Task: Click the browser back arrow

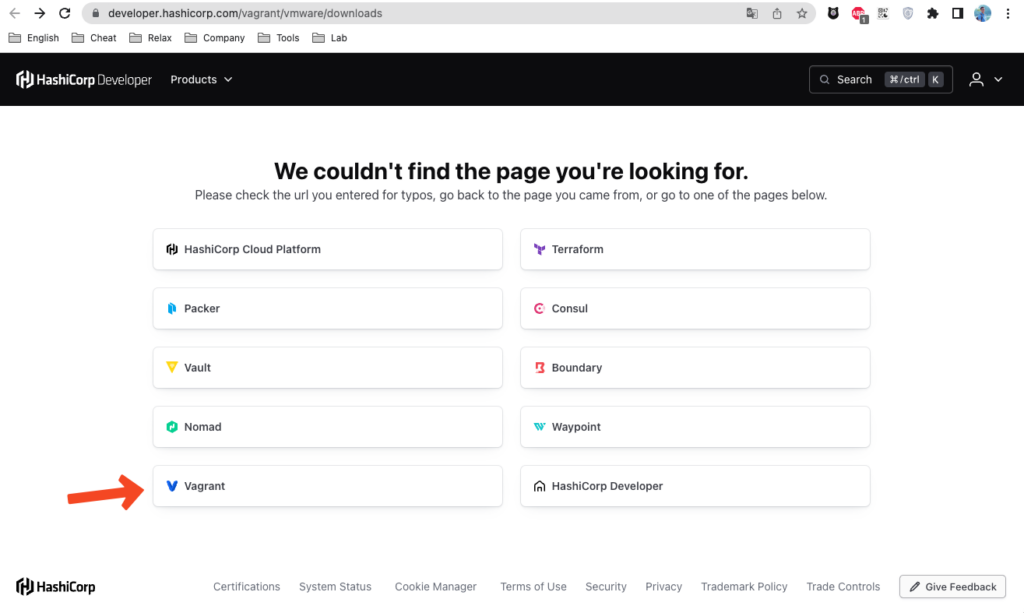Action: tap(14, 13)
